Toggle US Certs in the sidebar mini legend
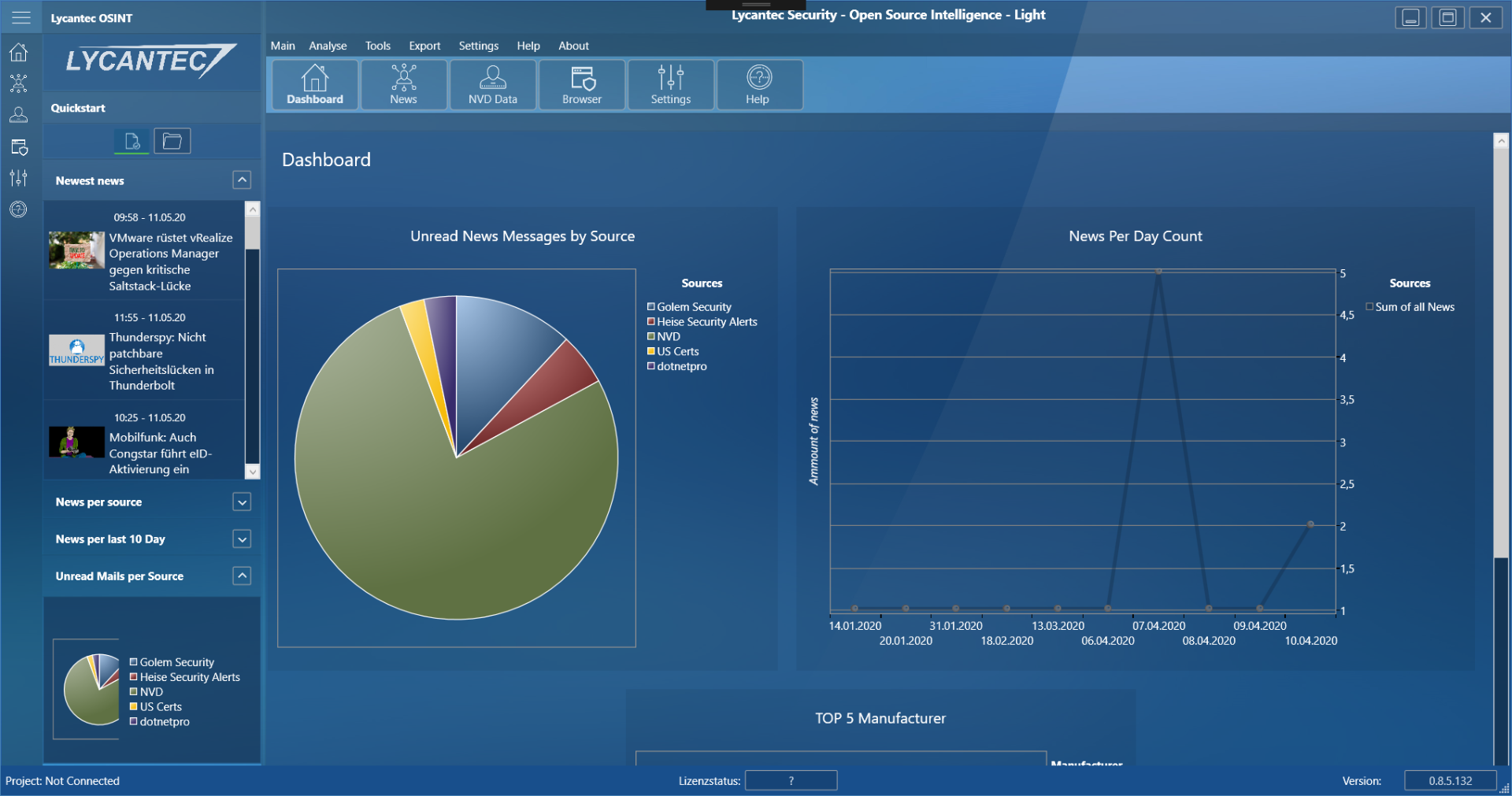1512x796 pixels. pos(156,707)
